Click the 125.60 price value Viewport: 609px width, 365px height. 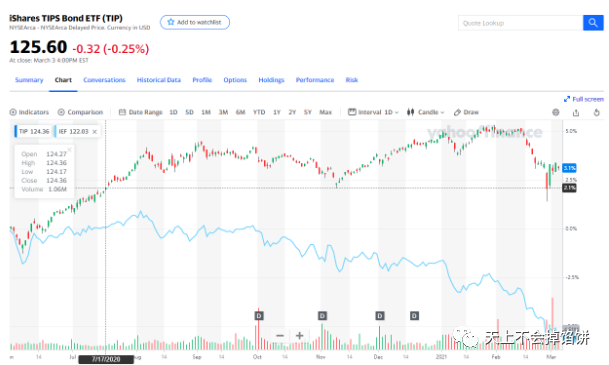[38, 47]
